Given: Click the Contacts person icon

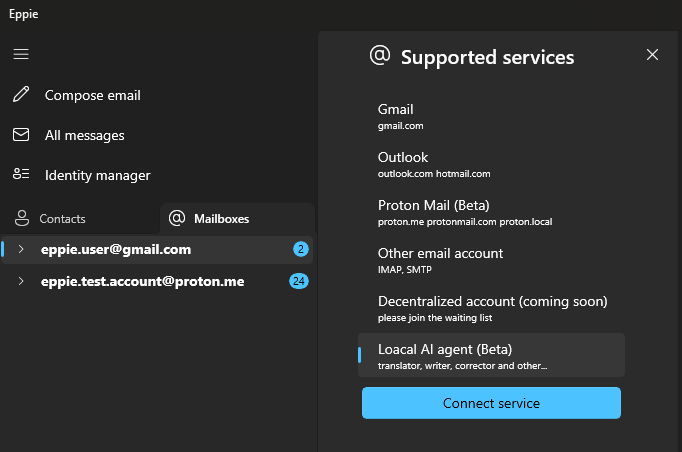Looking at the screenshot, I should [22, 218].
